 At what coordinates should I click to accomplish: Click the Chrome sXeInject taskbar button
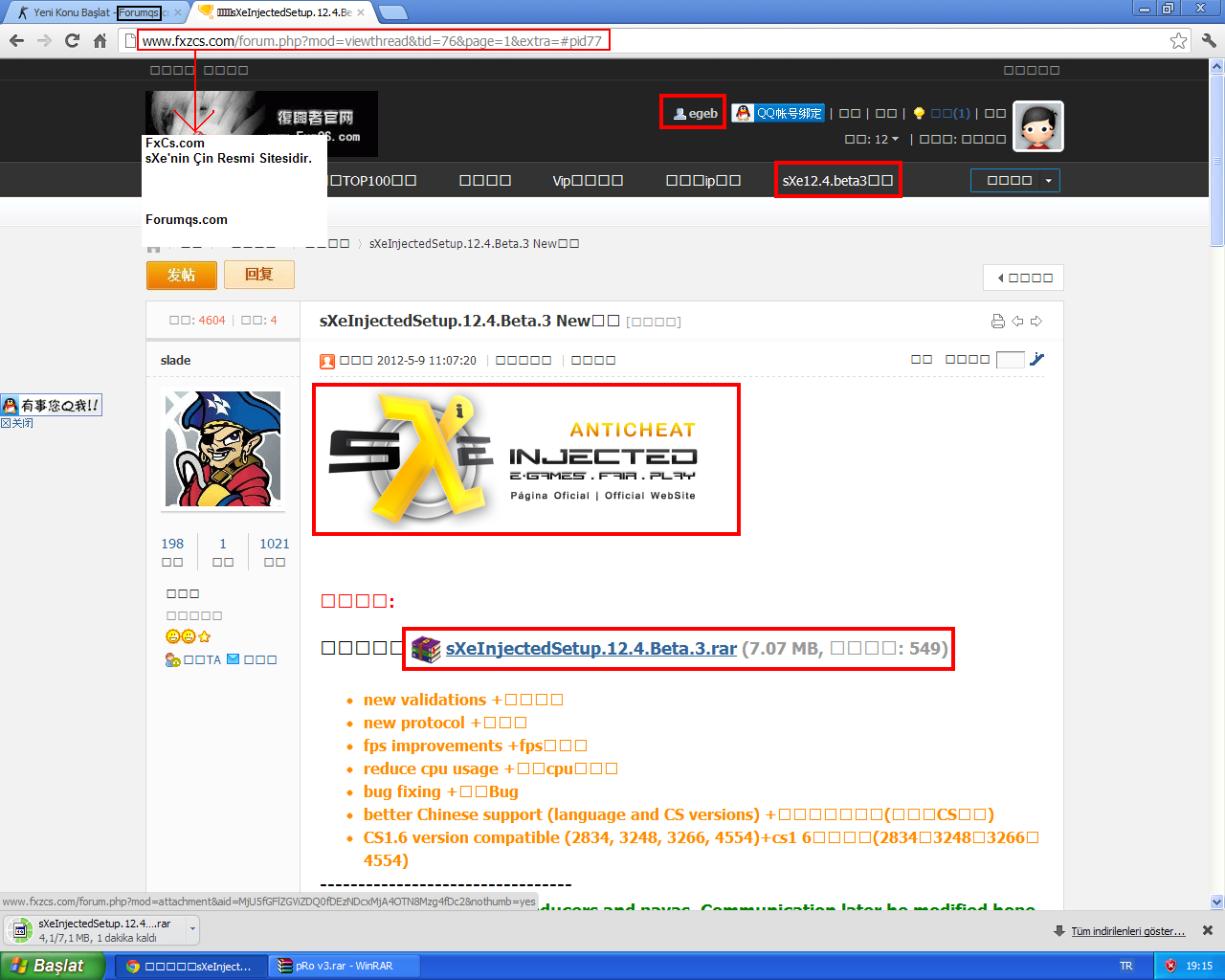pos(192,966)
